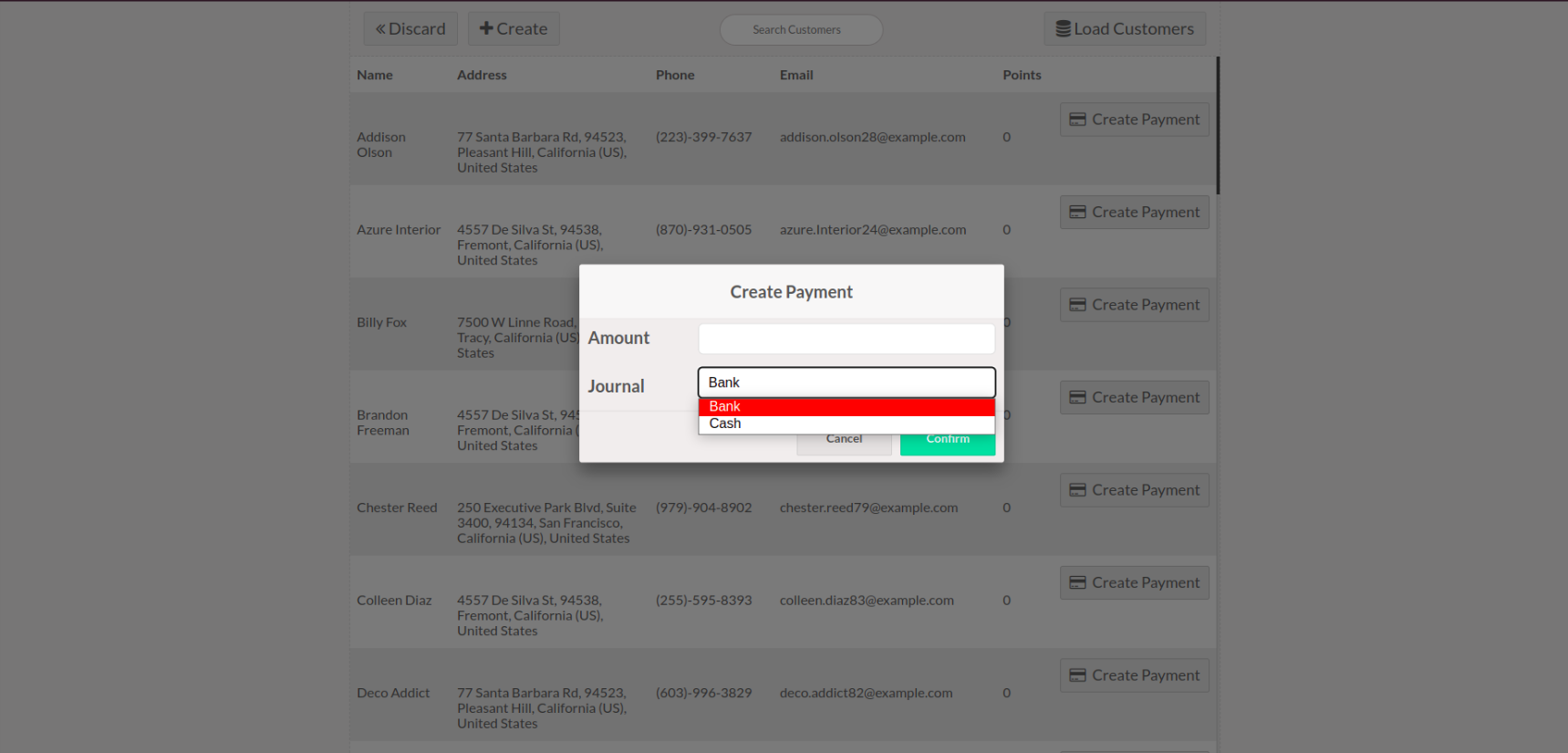Open the Journal dropdown showing Bank
Screen dimensions: 1568x753
point(846,382)
